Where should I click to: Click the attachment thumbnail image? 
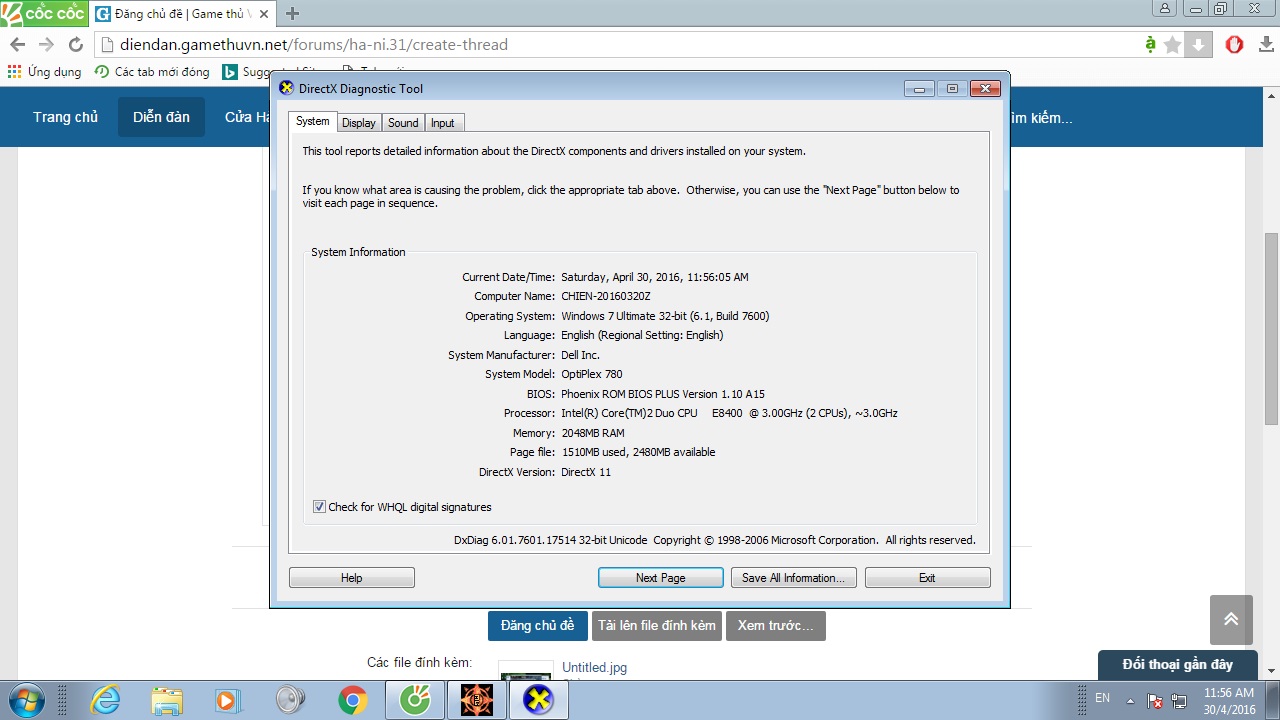[x=526, y=669]
